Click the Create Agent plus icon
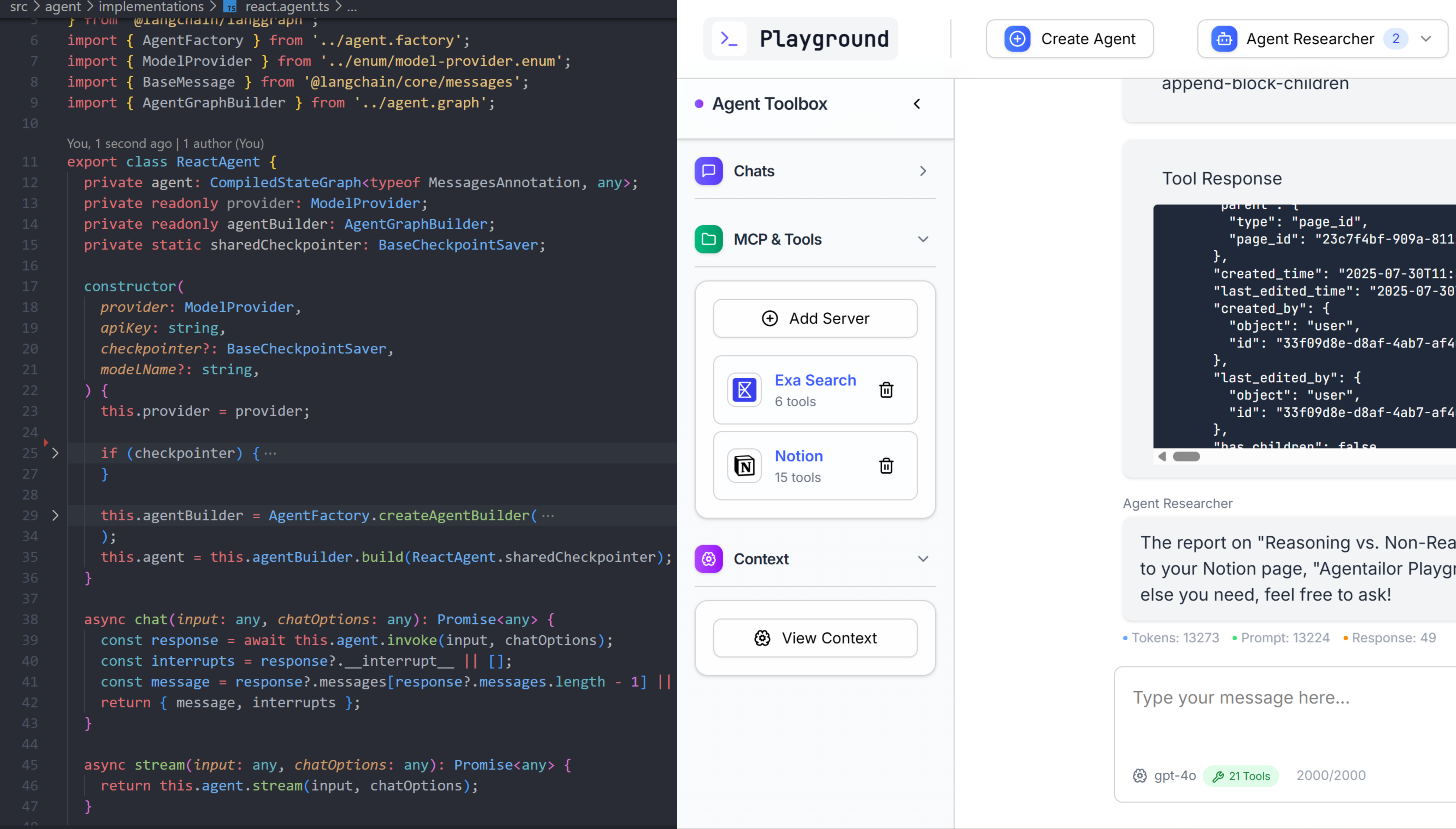1456x829 pixels. 1017,39
